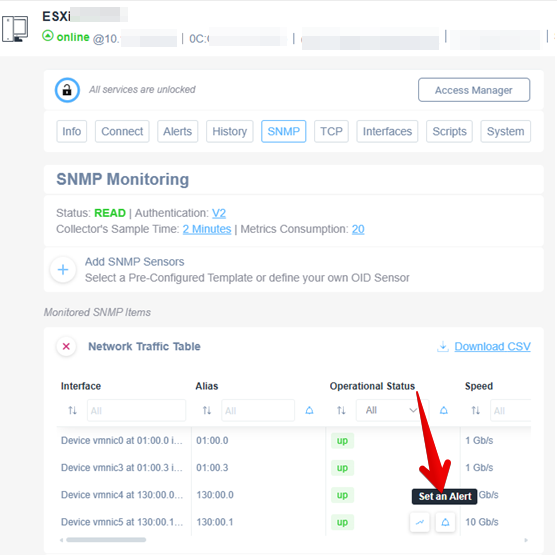Select the SNMP tab
Screen dimensions: 557x556
click(x=283, y=131)
